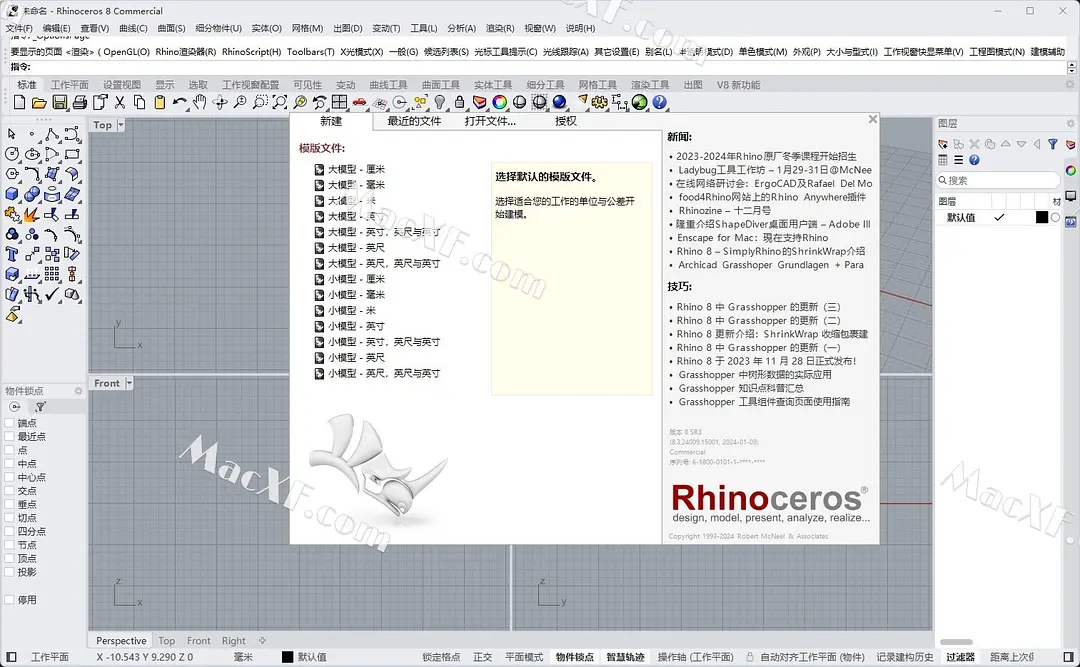Click the New file icon in toolbar
The width and height of the screenshot is (1080, 667).
coord(19,103)
